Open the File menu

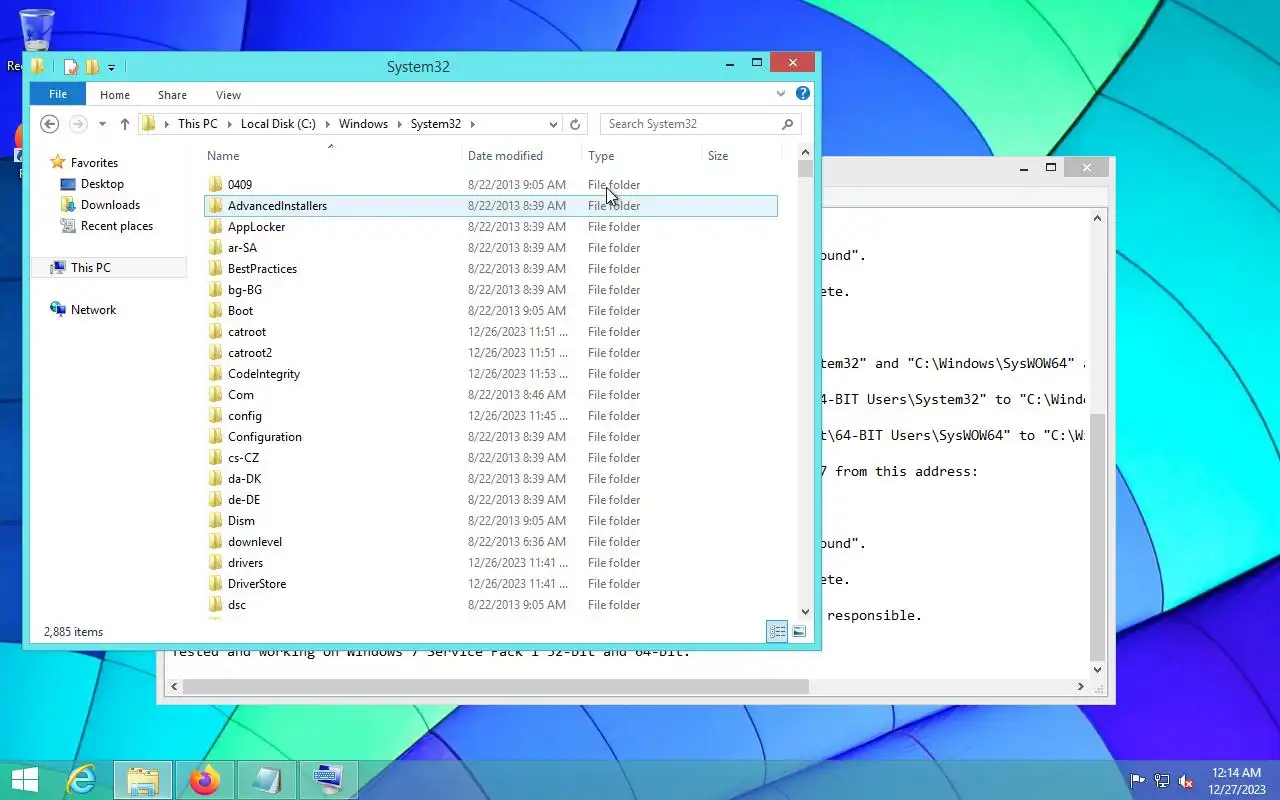click(58, 94)
